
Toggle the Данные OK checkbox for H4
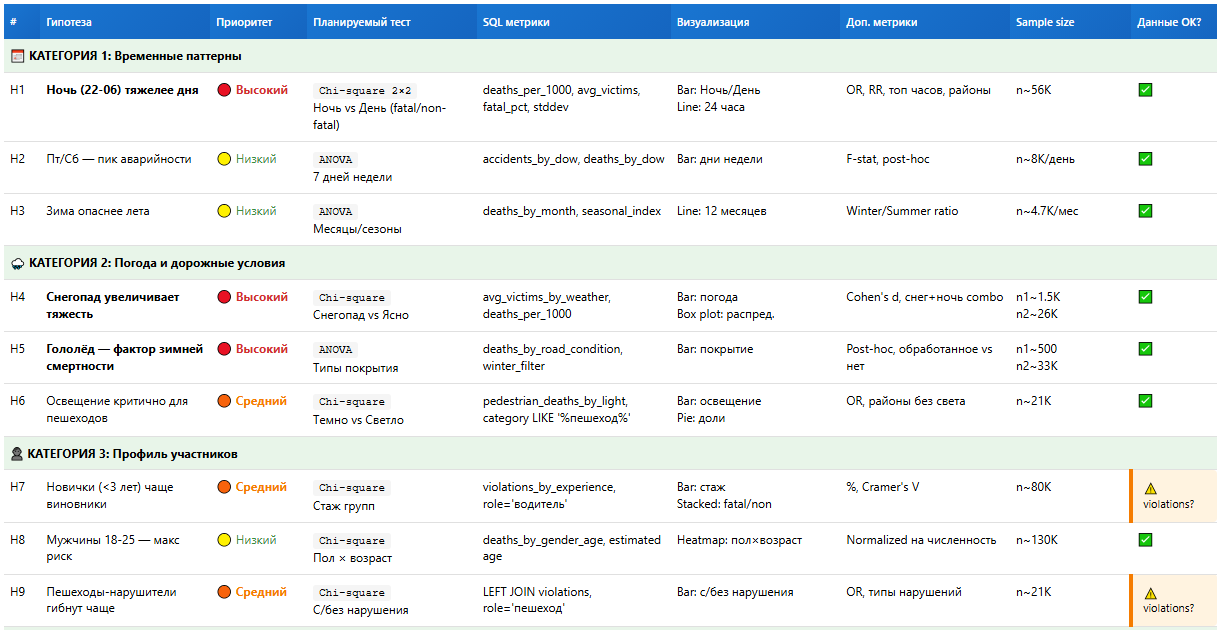[x=1145, y=297]
